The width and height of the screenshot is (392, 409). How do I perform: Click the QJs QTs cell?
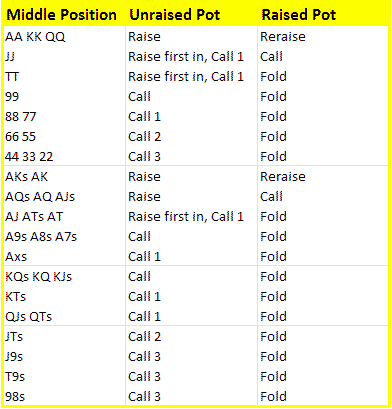point(64,317)
